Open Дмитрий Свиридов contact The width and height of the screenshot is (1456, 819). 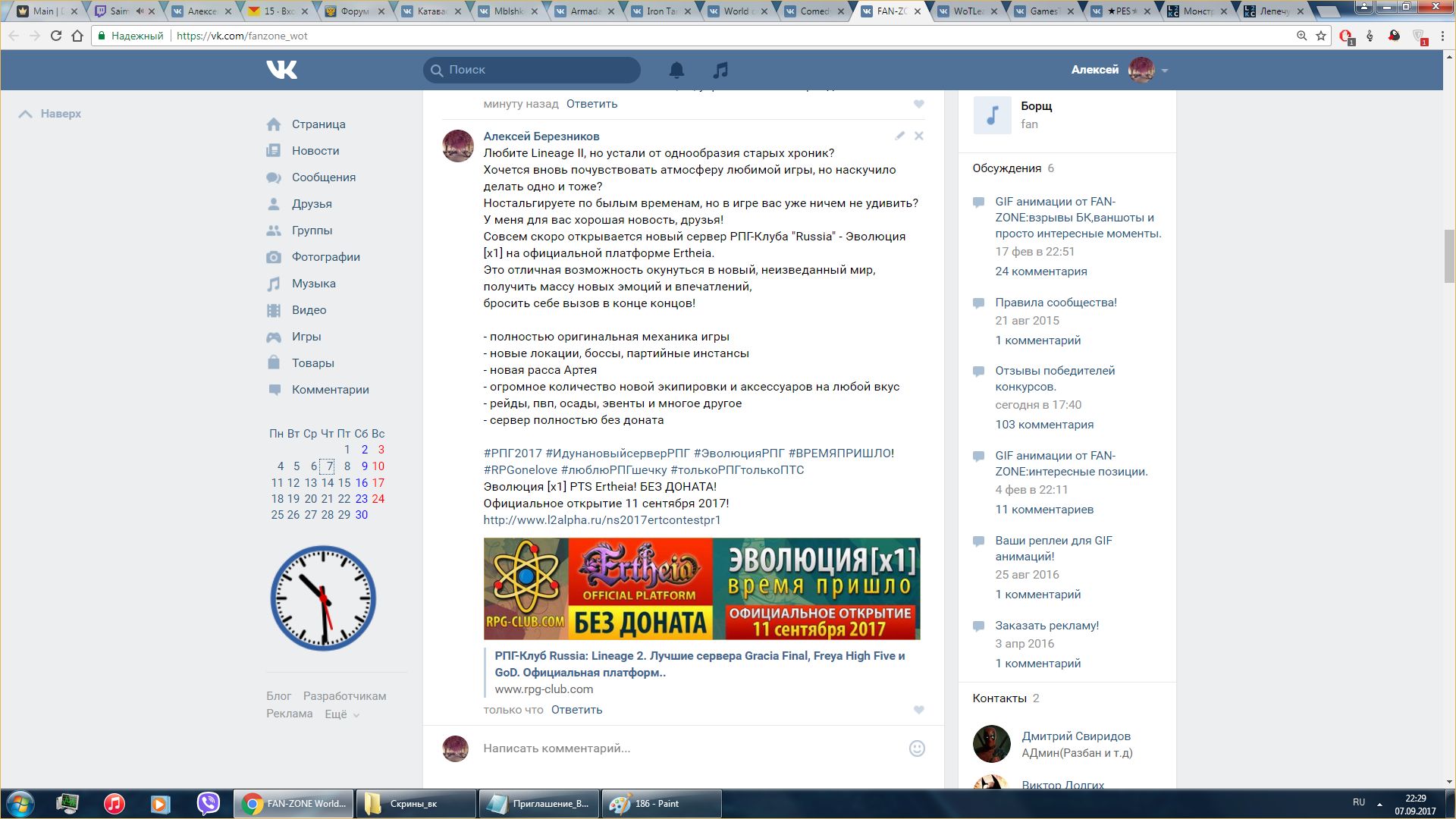coord(1076,736)
